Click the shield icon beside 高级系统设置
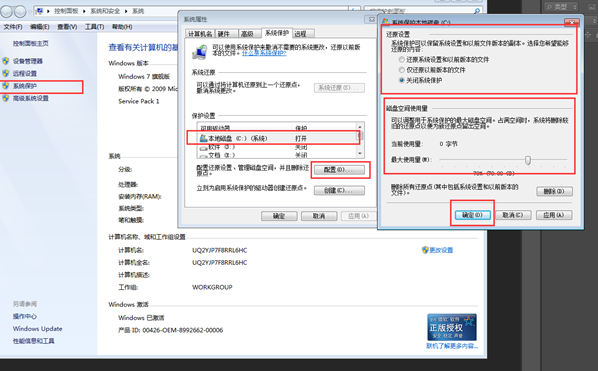This screenshot has height=371, width=598. tap(5, 98)
